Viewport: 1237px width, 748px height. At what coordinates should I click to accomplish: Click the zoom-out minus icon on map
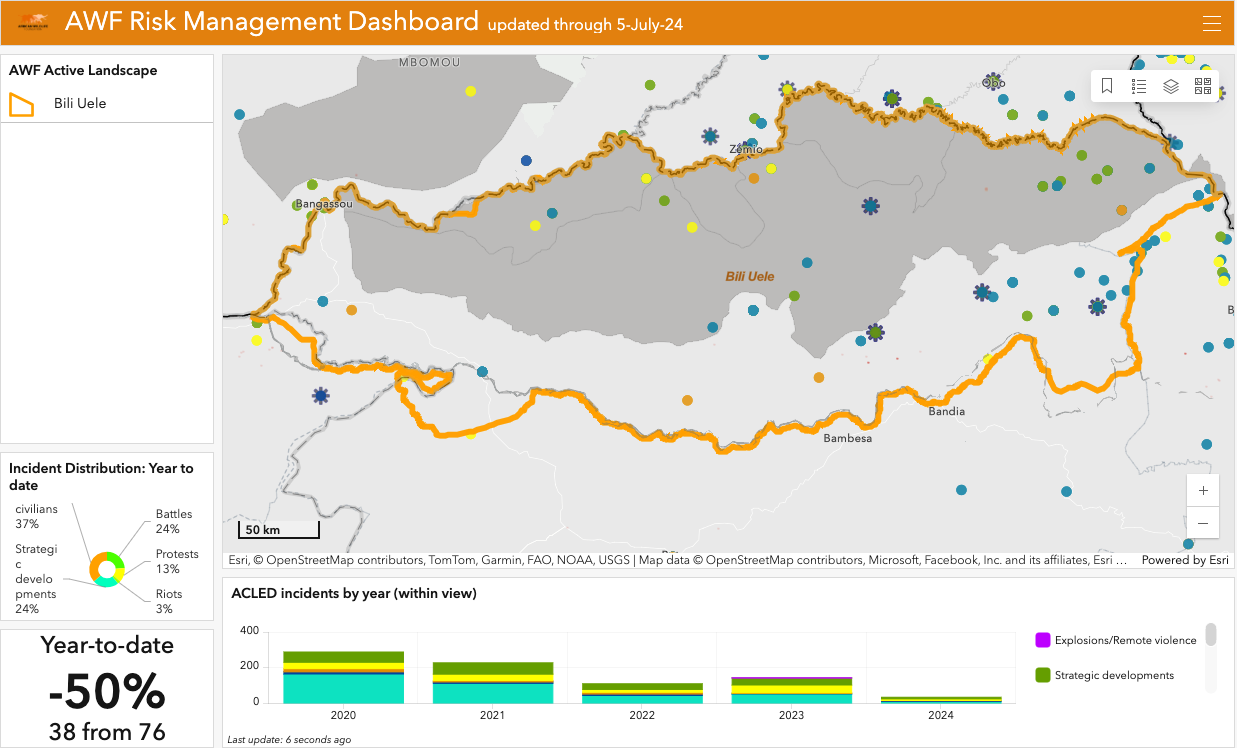1203,523
